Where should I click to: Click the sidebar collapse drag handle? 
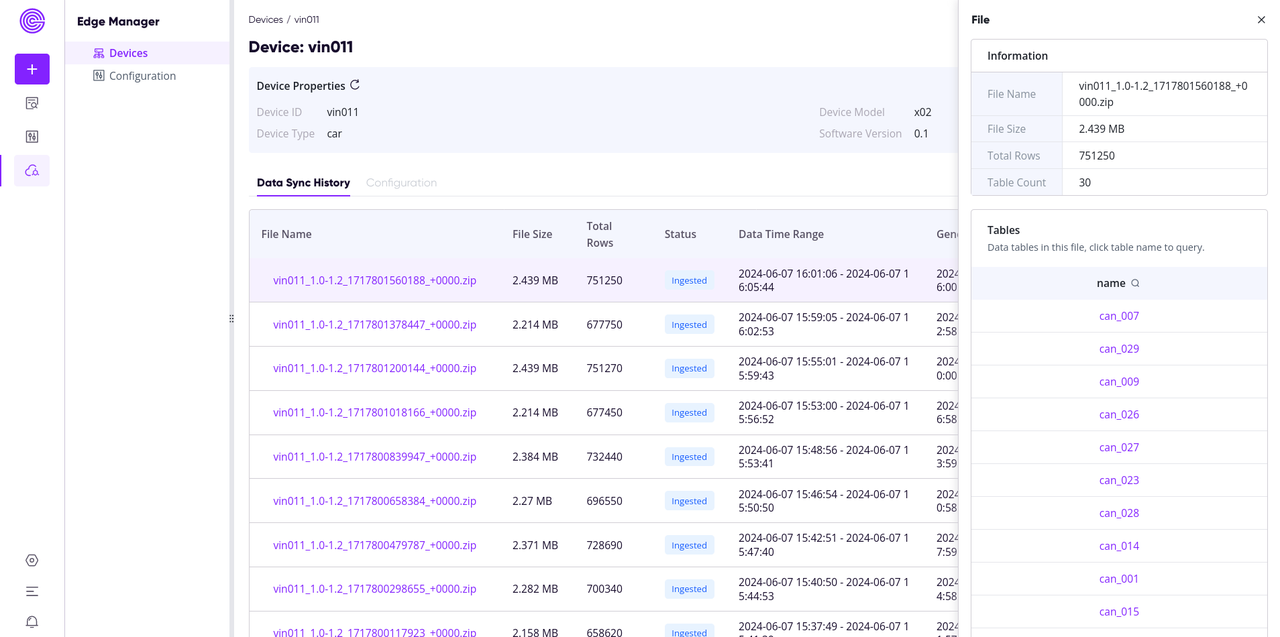pyautogui.click(x=231, y=319)
